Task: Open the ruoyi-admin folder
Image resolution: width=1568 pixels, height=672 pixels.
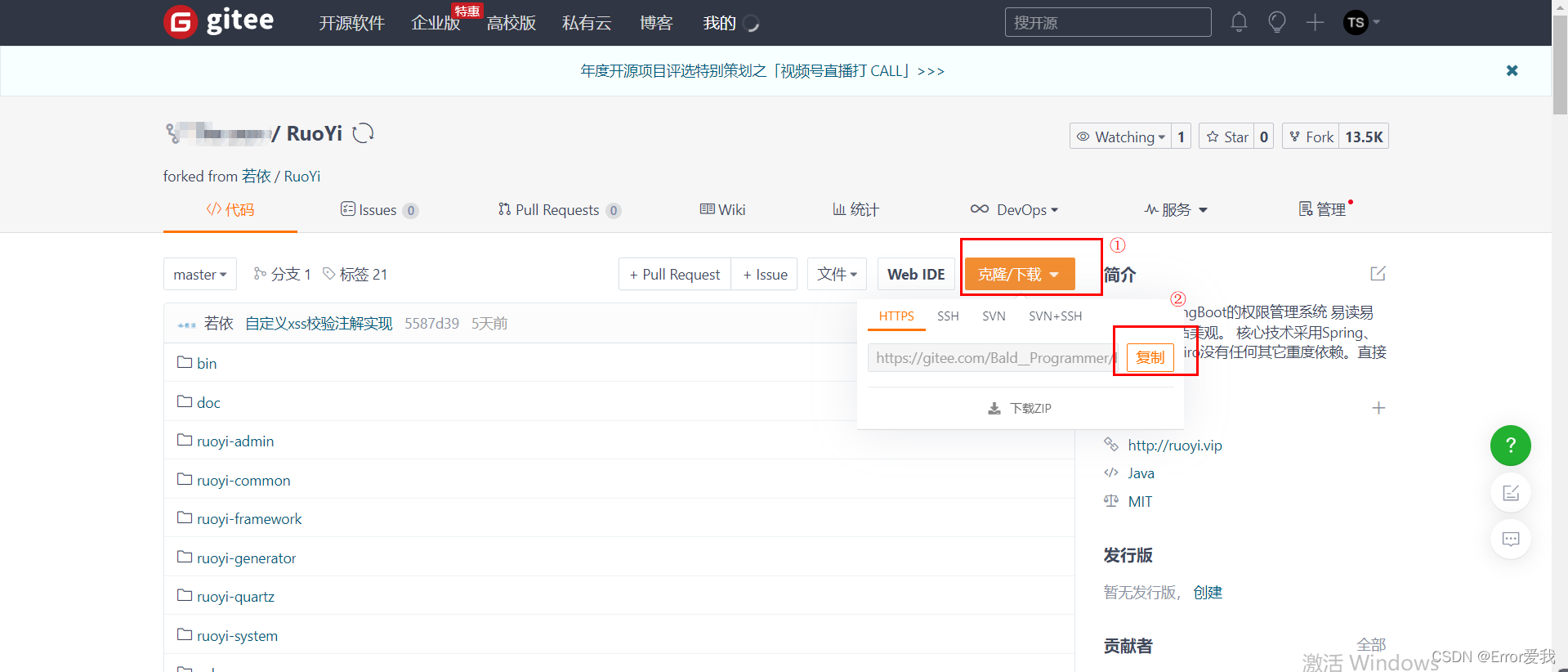Action: point(235,441)
